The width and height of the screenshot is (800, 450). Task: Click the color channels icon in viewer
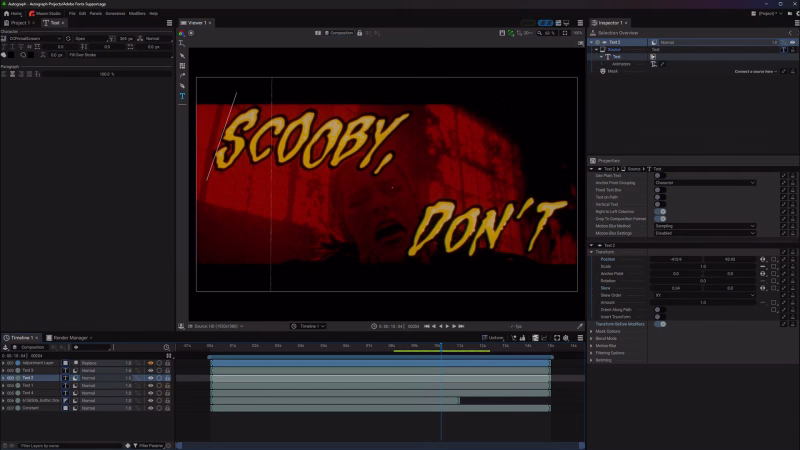pyautogui.click(x=182, y=33)
